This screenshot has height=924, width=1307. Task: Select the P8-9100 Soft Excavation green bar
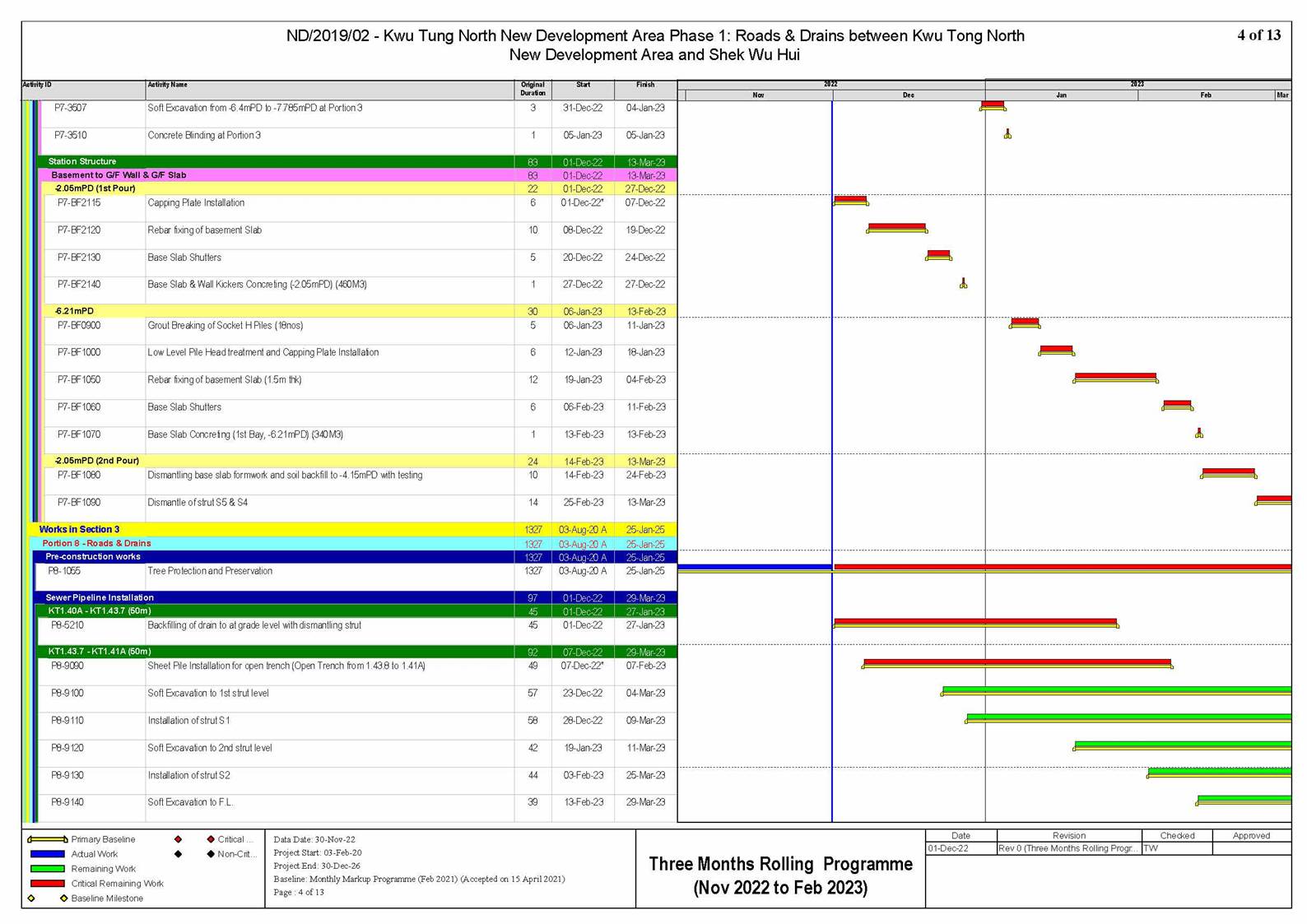1116,690
